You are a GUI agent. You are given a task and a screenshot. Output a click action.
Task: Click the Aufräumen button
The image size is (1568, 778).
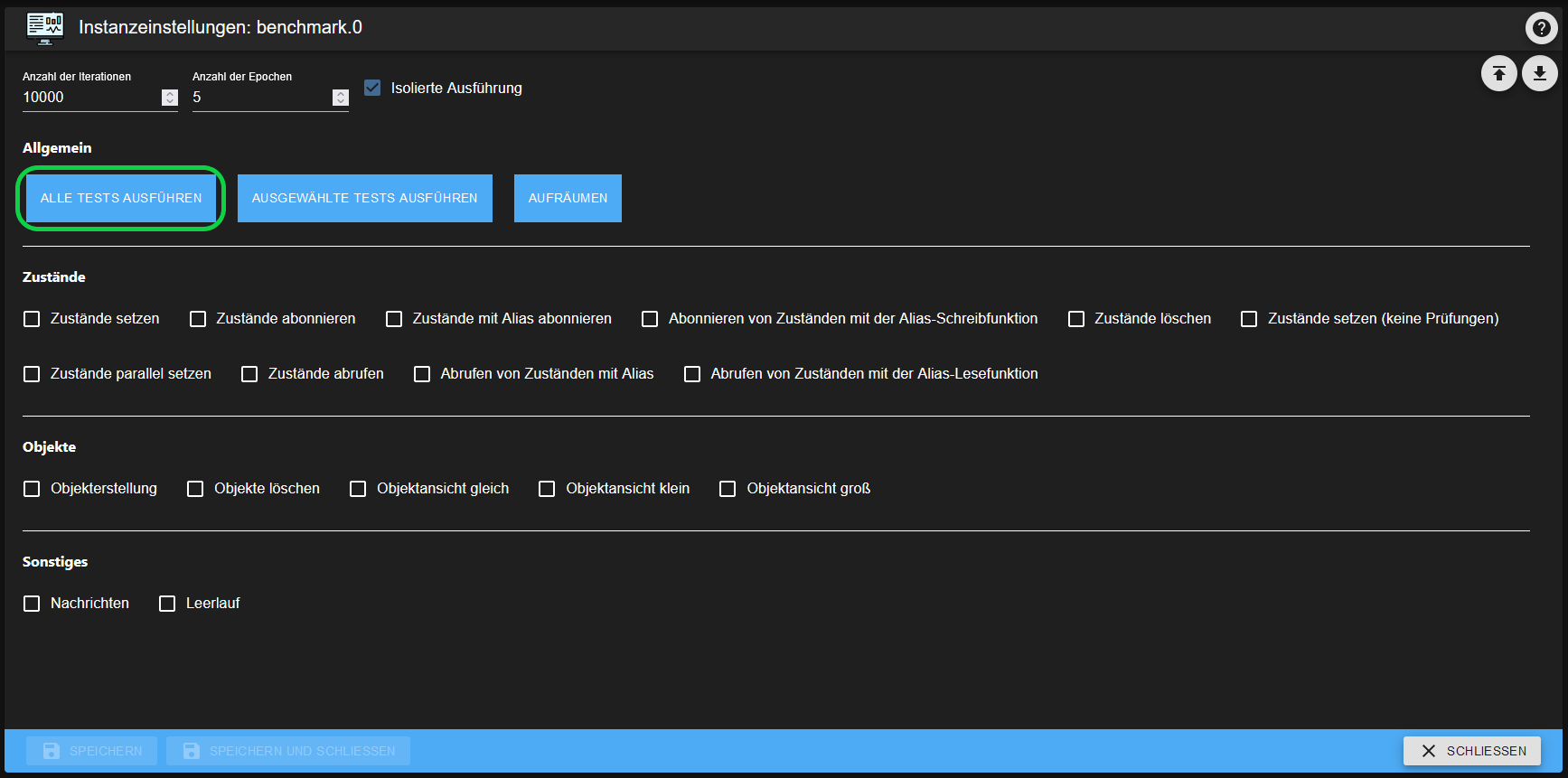pos(568,198)
